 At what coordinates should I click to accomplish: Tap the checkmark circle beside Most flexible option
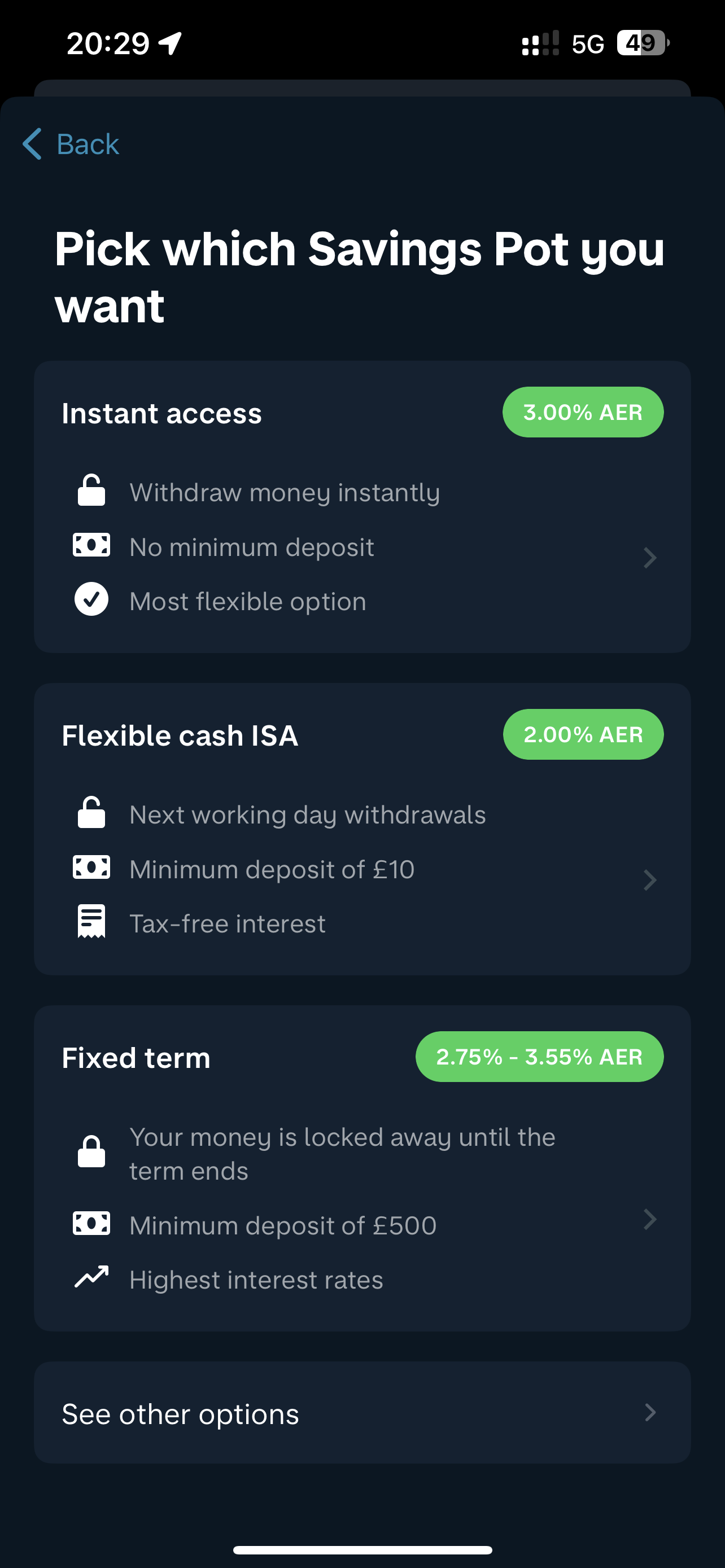(x=91, y=599)
